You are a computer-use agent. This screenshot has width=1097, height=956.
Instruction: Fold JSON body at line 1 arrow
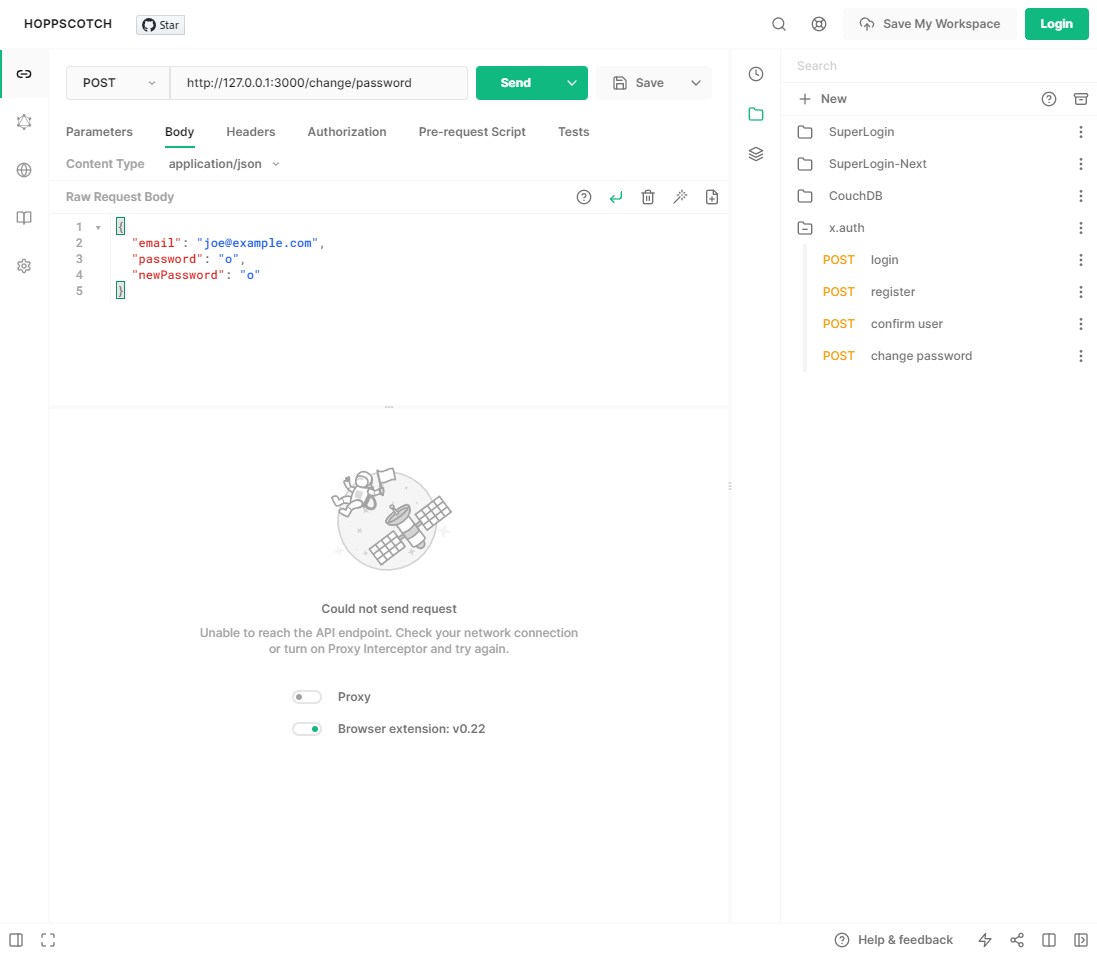pyautogui.click(x=98, y=227)
